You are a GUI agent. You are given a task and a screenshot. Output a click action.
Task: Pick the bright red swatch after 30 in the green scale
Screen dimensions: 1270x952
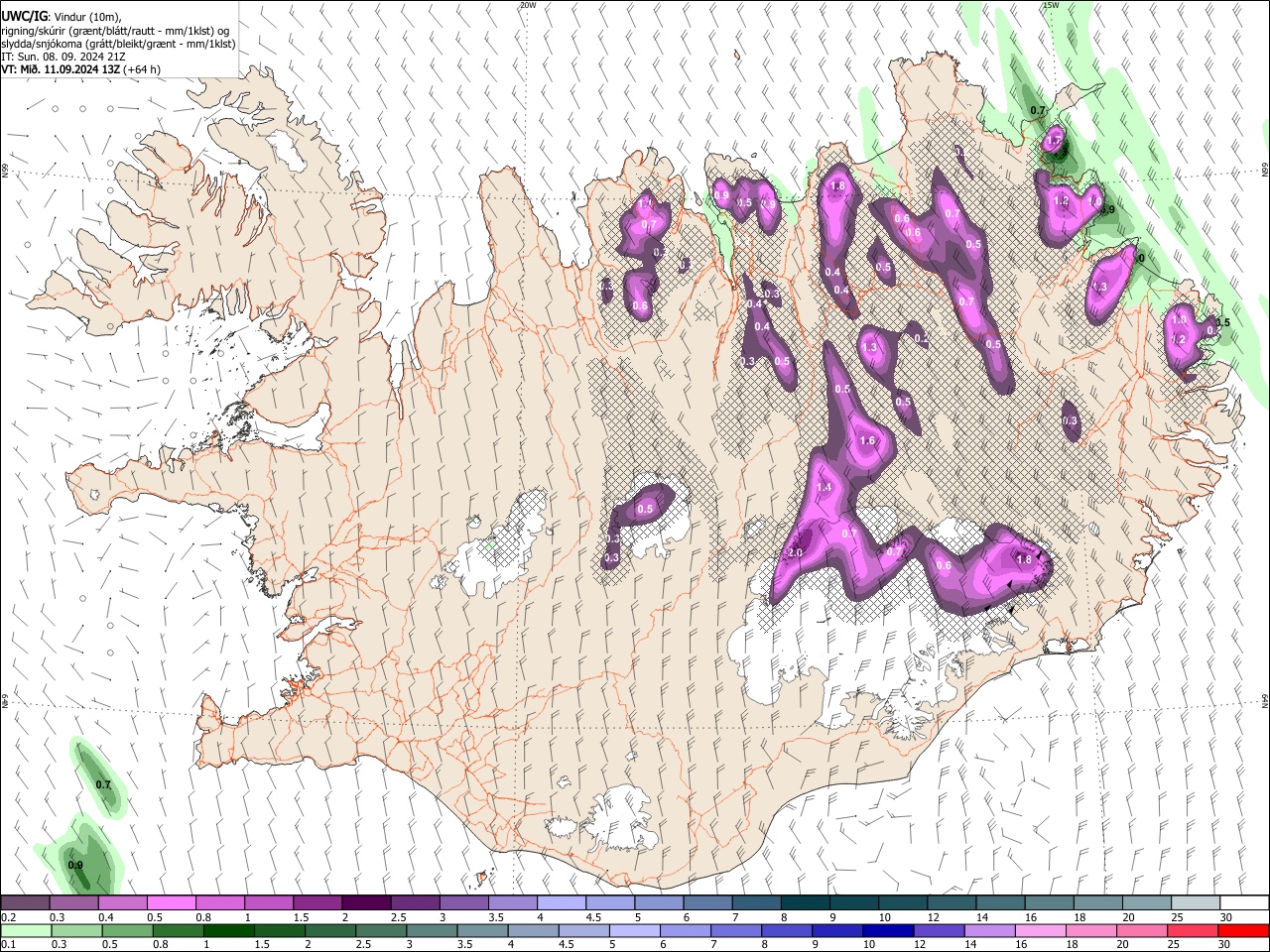point(1241,931)
